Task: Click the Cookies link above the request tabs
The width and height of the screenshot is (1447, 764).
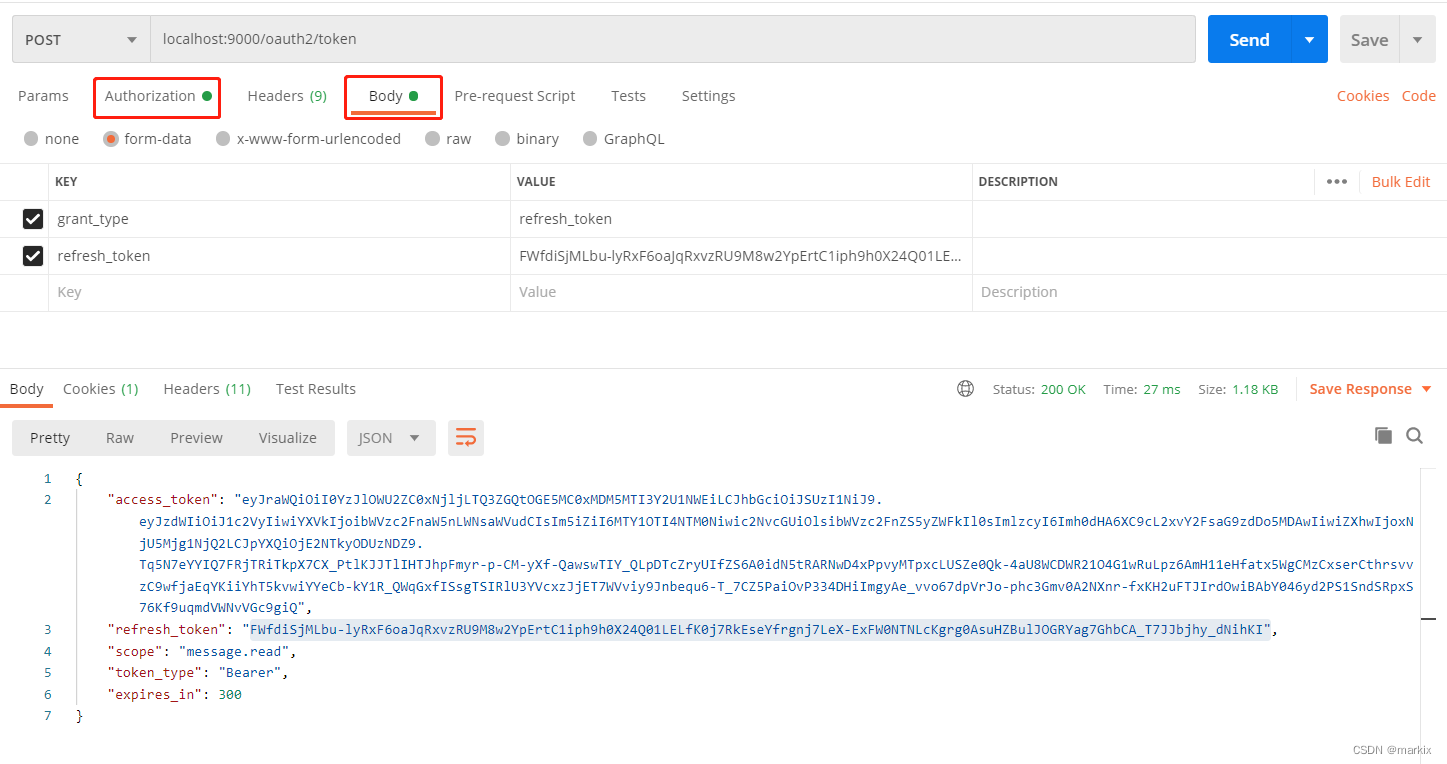Action: (1363, 95)
